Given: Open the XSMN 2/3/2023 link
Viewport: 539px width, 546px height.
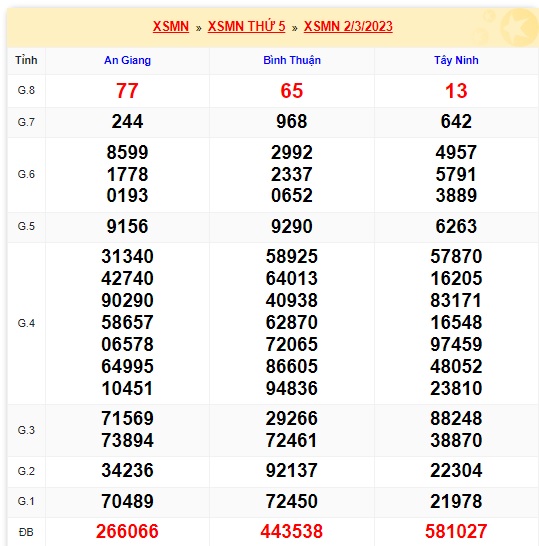Looking at the screenshot, I should tap(348, 26).
